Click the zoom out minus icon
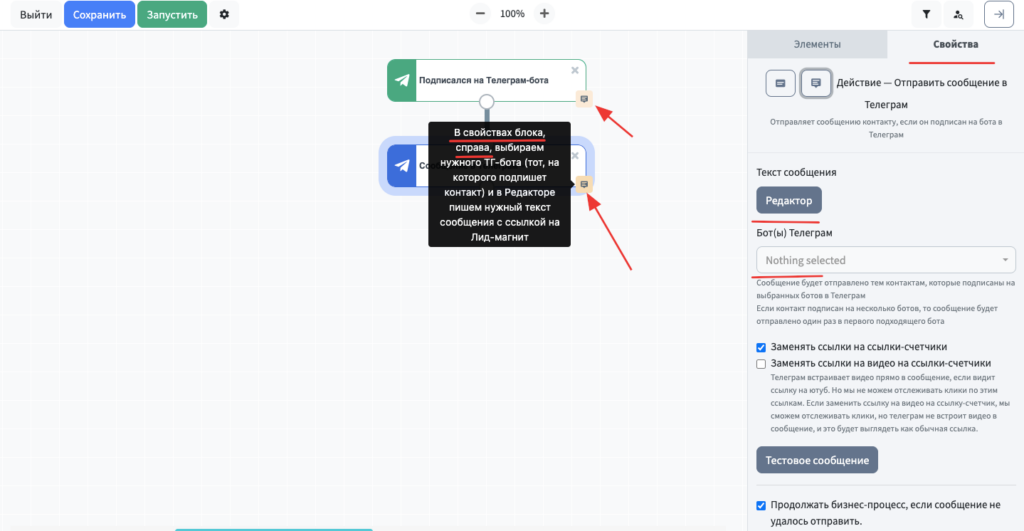1024x531 pixels. pos(481,14)
